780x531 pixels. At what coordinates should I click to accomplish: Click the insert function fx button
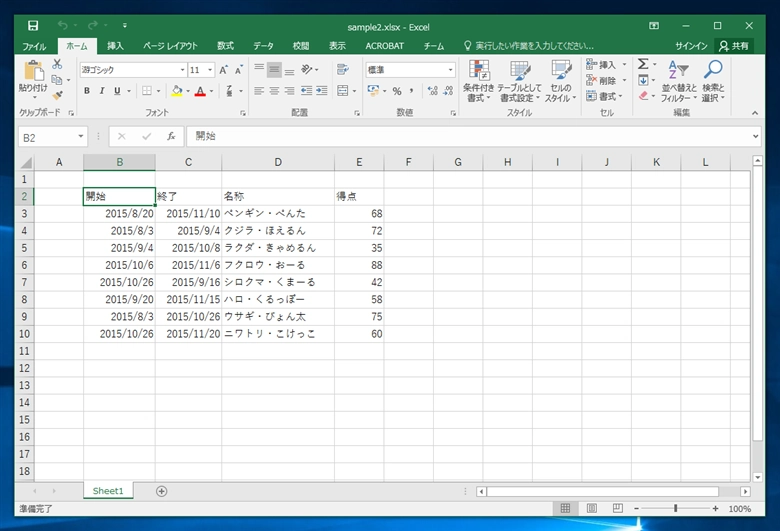[171, 136]
